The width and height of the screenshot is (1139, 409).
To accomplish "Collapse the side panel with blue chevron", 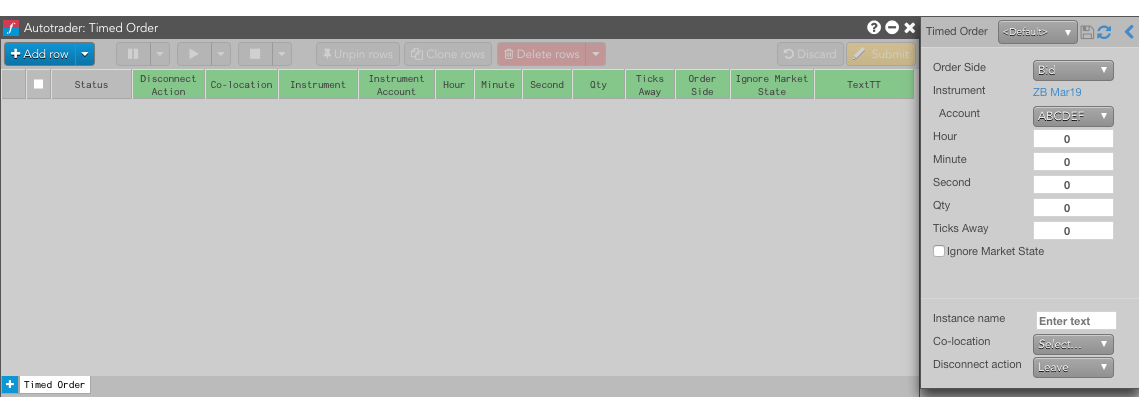I will tap(1129, 32).
